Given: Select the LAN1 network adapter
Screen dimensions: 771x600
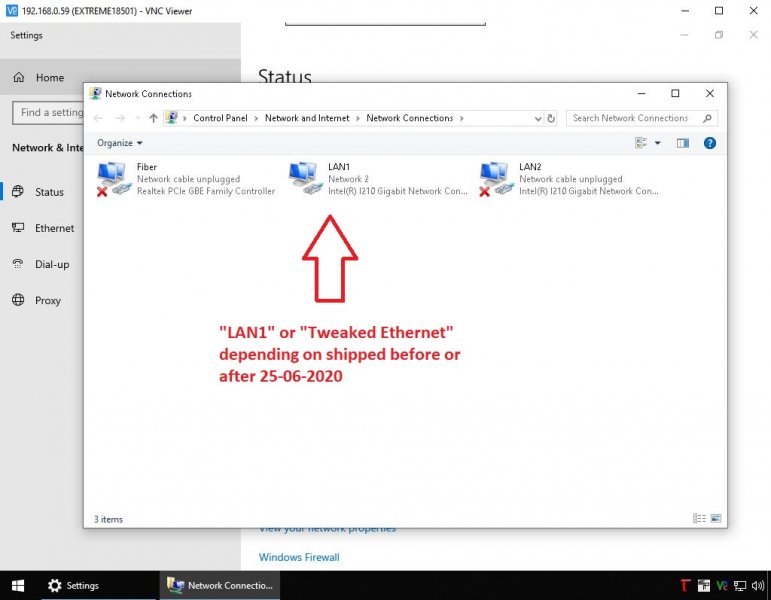Looking at the screenshot, I should point(305,179).
